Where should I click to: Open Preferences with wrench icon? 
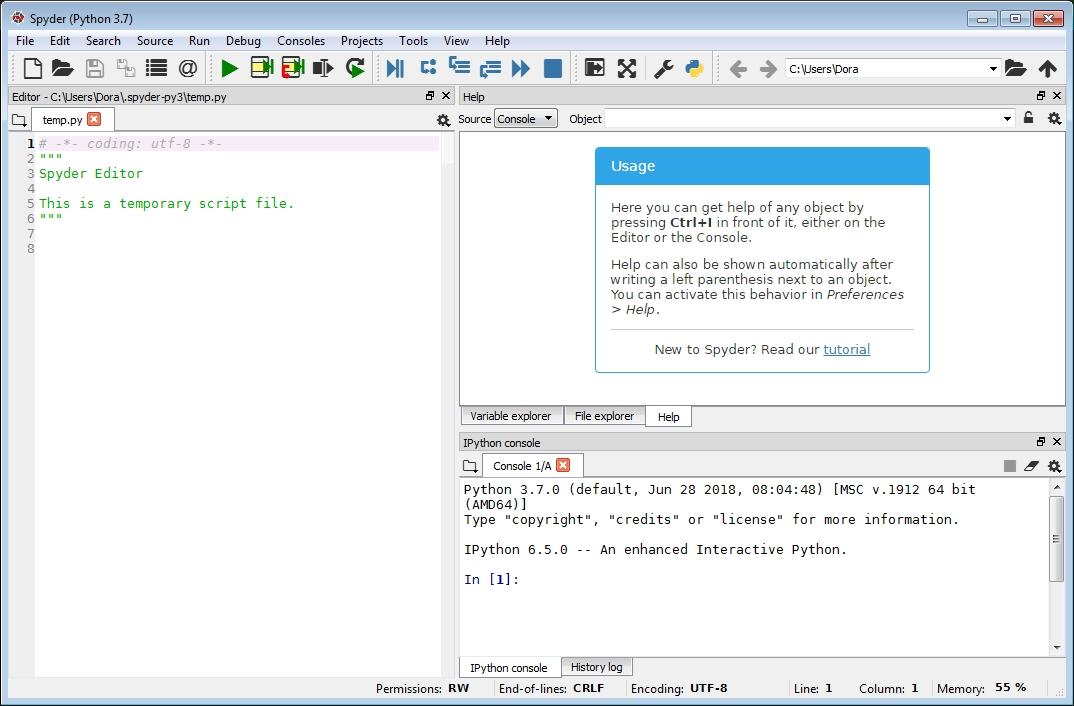tap(663, 68)
